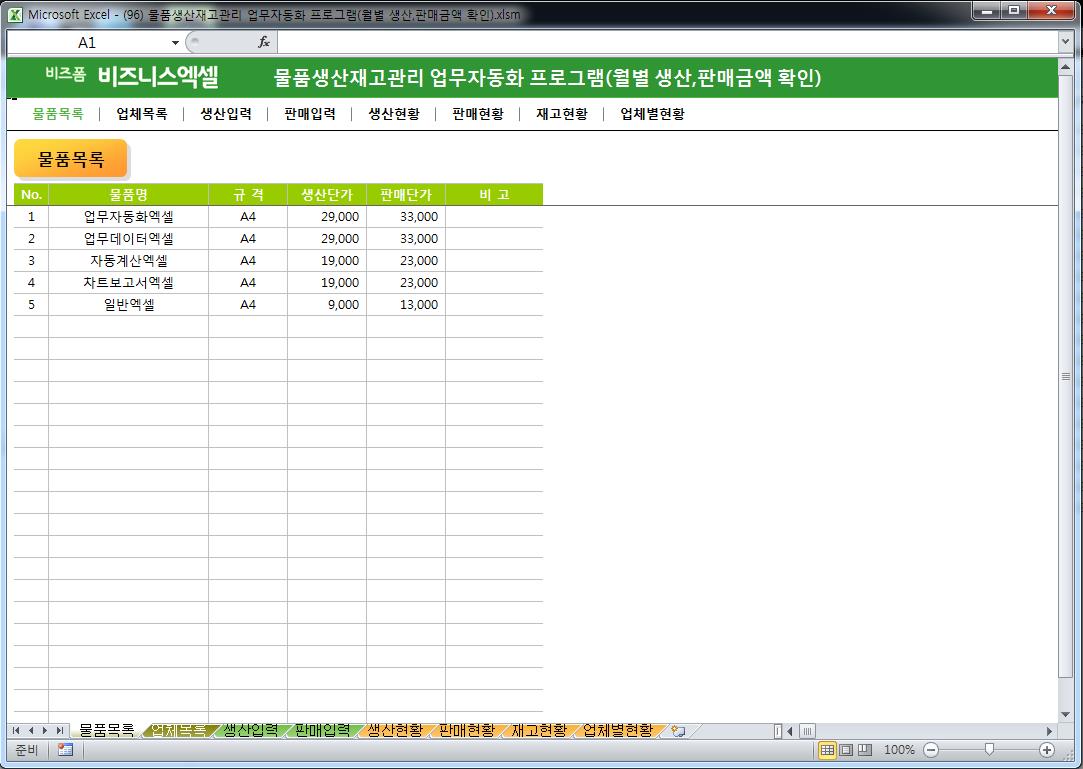The height and width of the screenshot is (769, 1083).
Task: Switch to Normal view icon
Action: [827, 750]
